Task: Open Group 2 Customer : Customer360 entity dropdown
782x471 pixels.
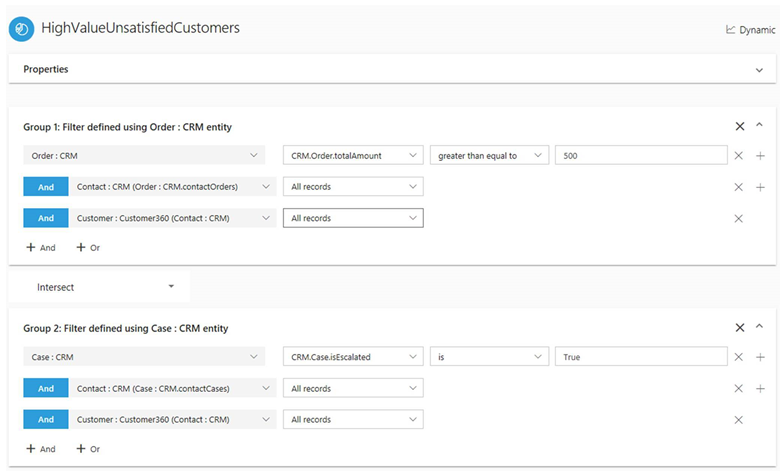Action: click(173, 419)
